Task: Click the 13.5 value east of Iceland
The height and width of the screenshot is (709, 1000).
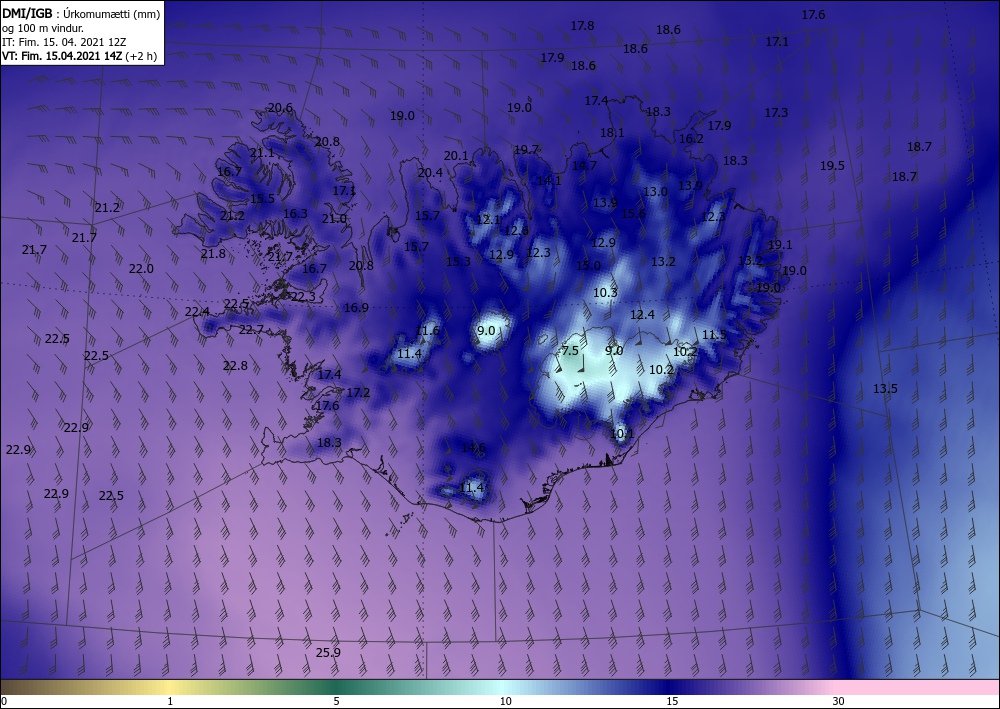Action: tap(885, 388)
